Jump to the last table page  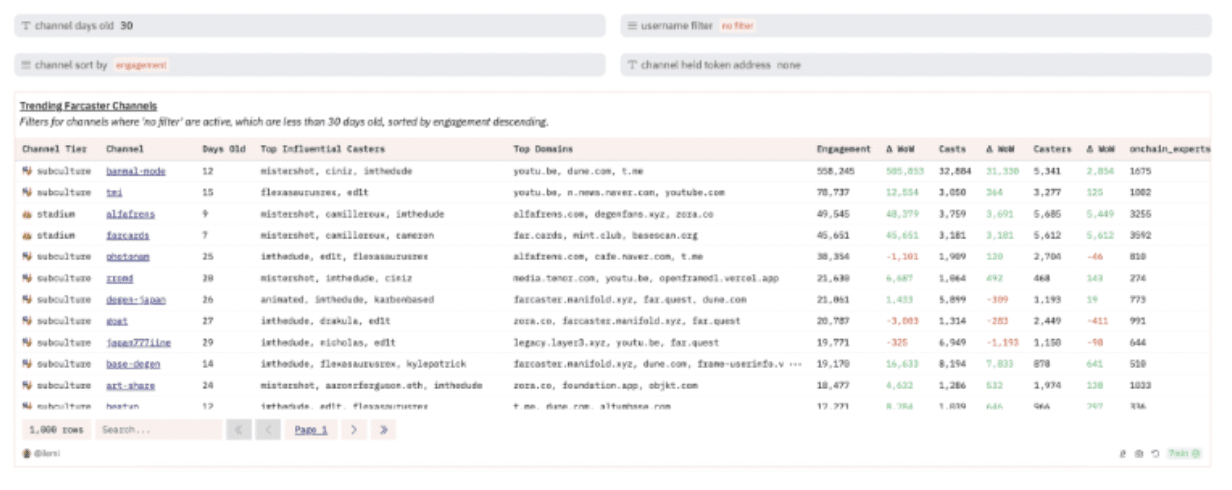coord(382,430)
